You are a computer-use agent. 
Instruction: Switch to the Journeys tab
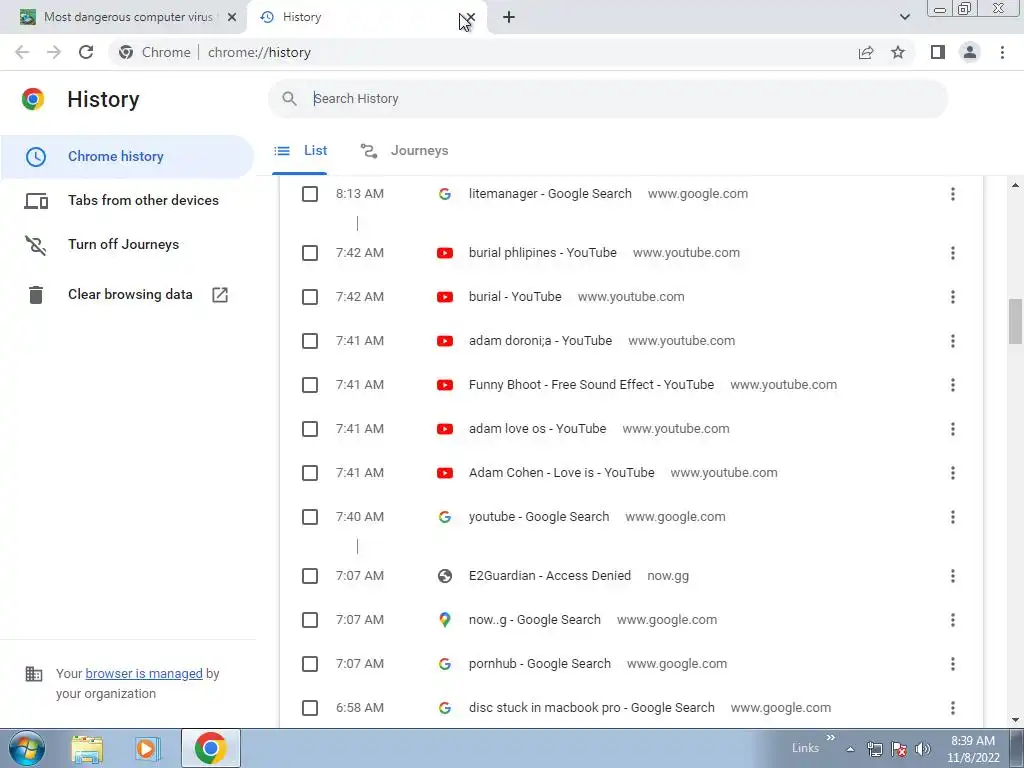point(404,151)
